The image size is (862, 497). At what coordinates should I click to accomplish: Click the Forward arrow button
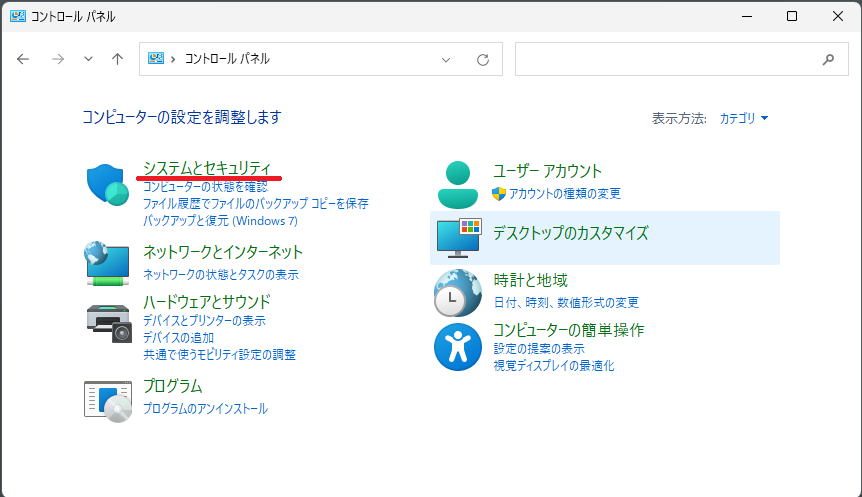tap(58, 59)
